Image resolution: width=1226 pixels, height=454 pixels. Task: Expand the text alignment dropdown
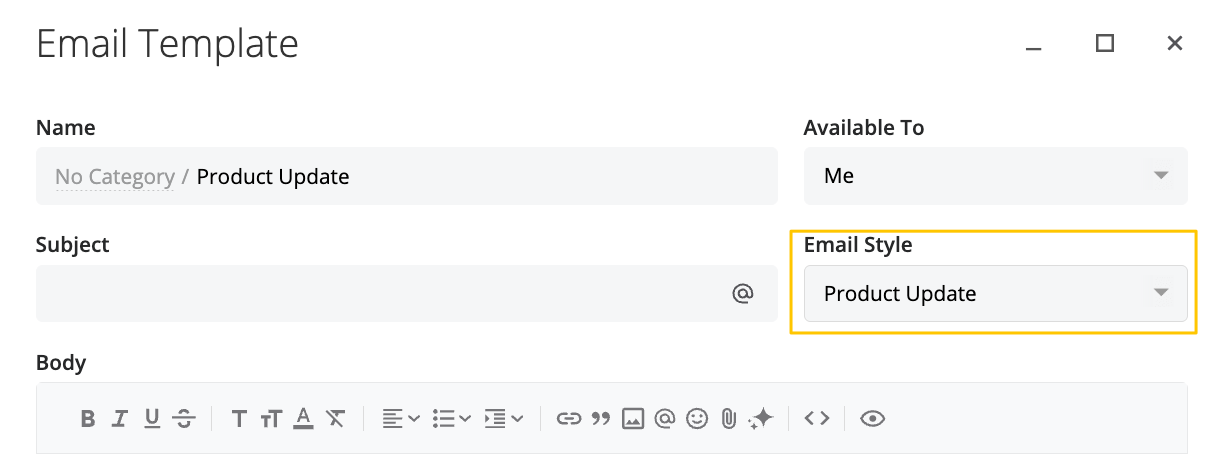tap(401, 419)
